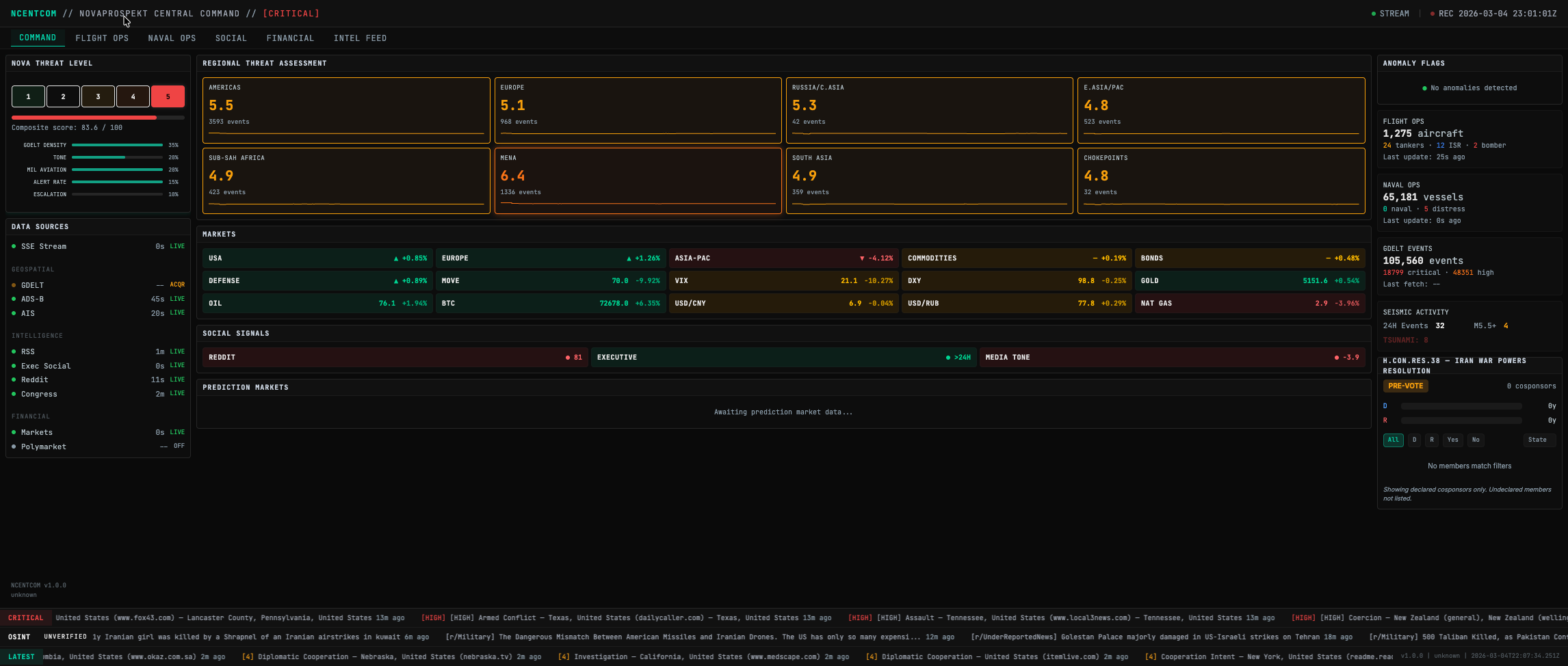
Task: Click the USD/RUB market tile
Action: coord(1017,304)
